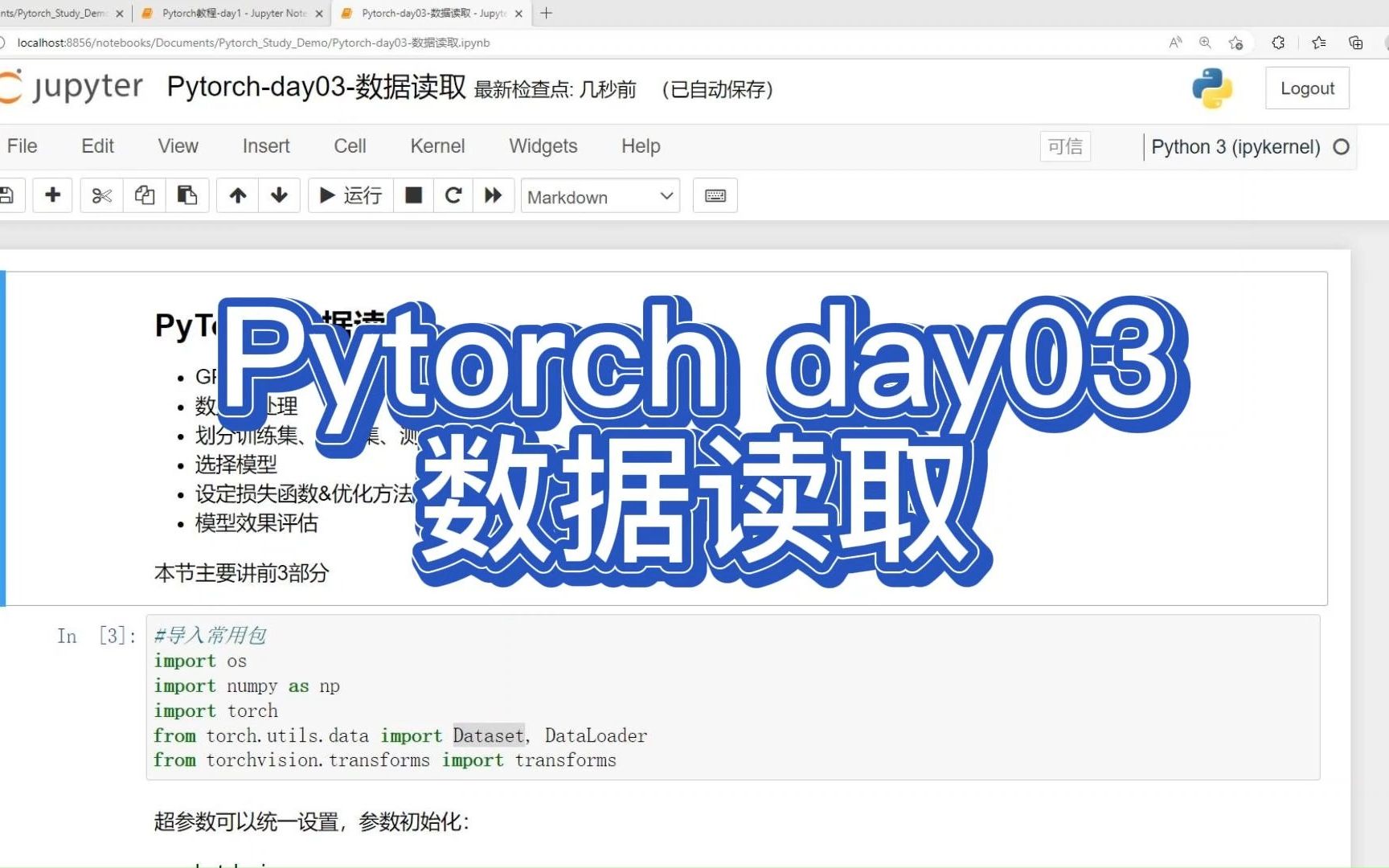
Task: Run the current cell with 运行
Action: coord(351,195)
